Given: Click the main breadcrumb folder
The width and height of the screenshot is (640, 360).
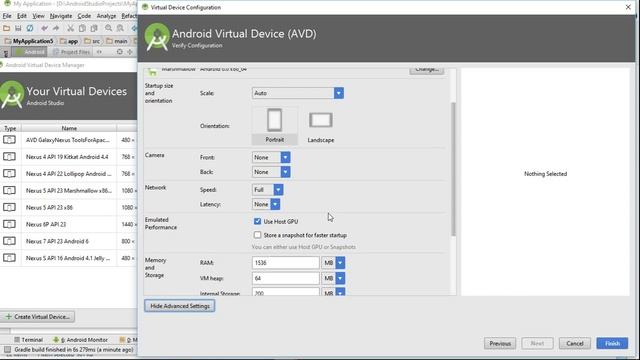Looking at the screenshot, I should pyautogui.click(x=117, y=41).
